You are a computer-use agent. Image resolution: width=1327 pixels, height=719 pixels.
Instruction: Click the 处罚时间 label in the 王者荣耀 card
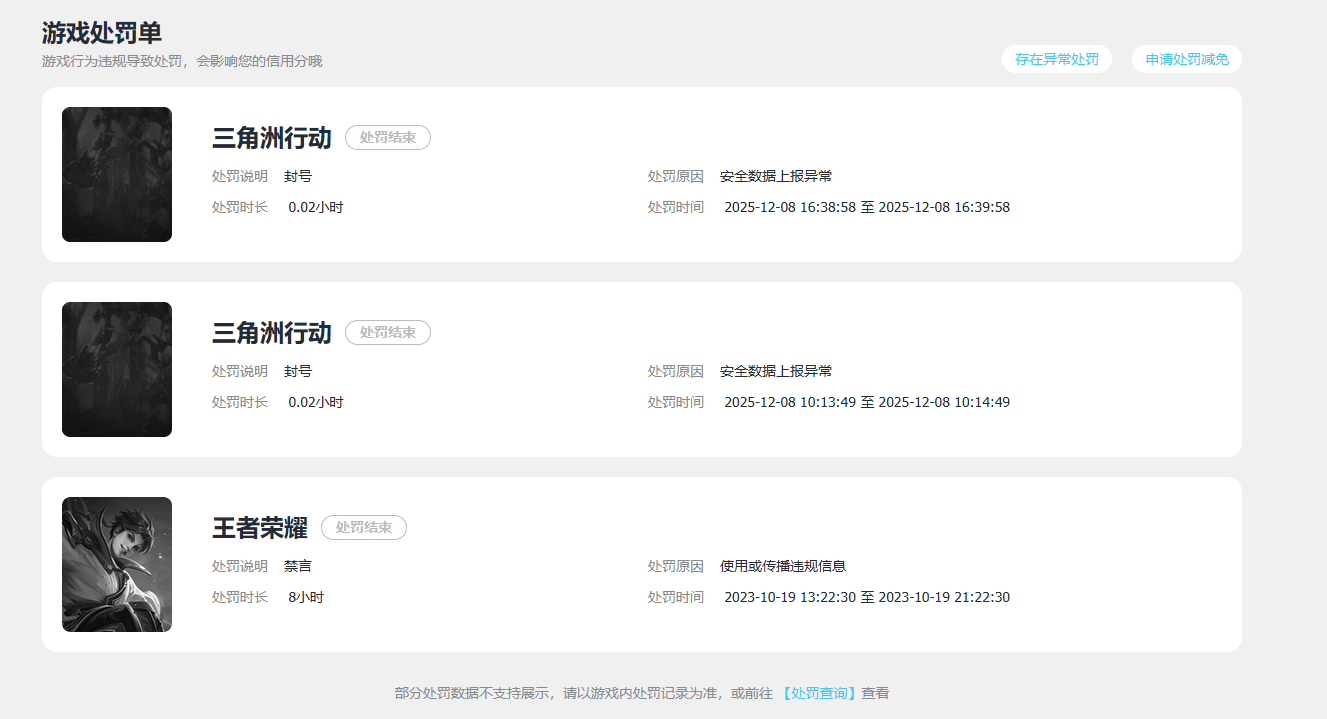click(676, 597)
